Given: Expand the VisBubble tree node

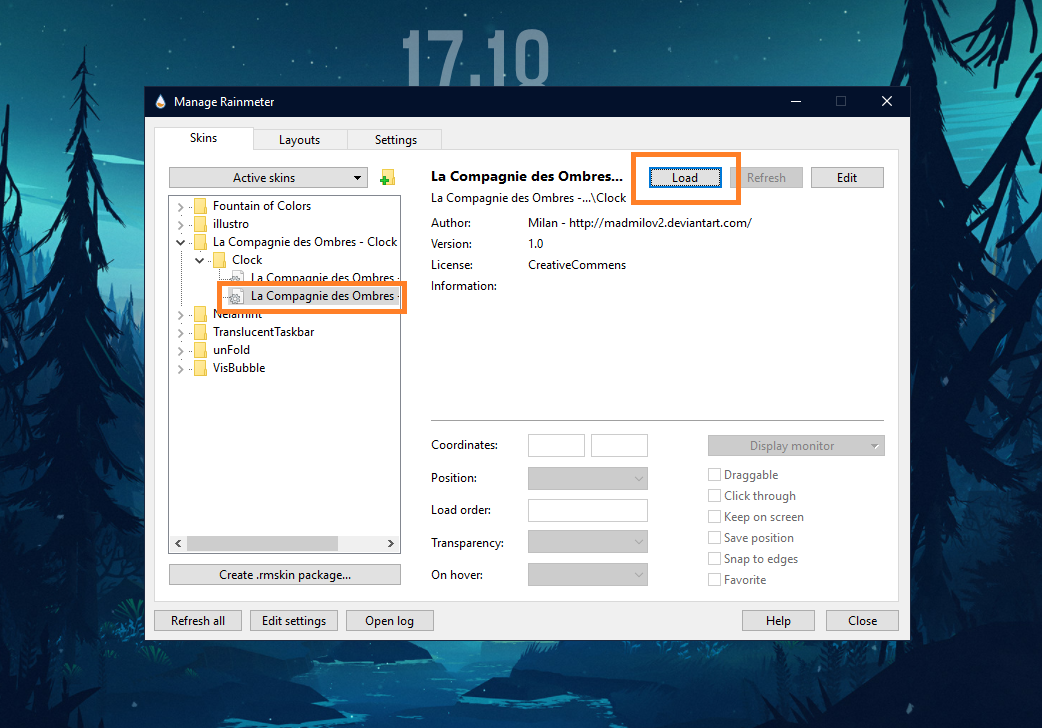Looking at the screenshot, I should click(180, 368).
